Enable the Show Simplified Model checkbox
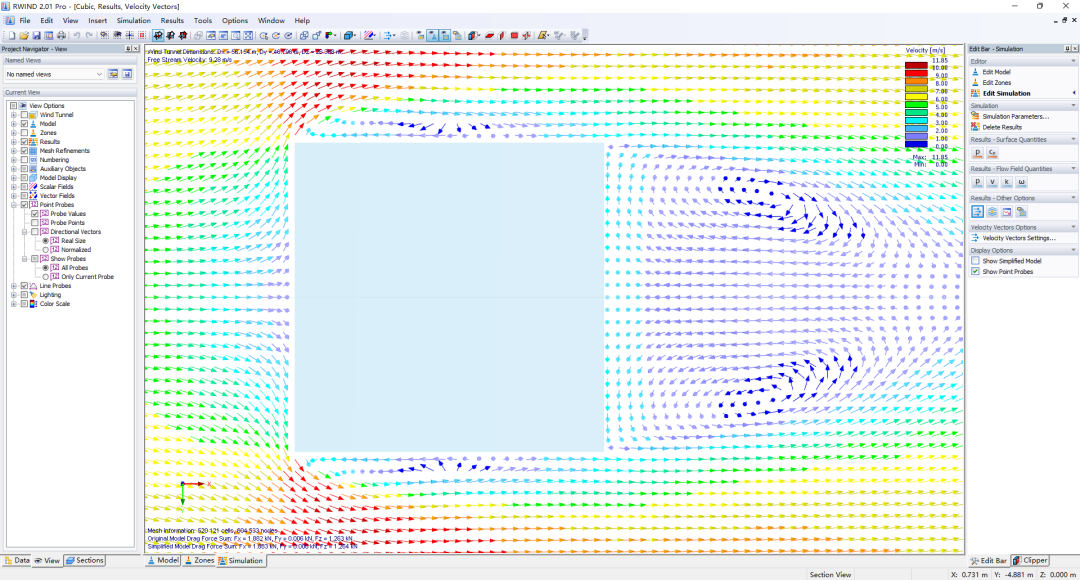This screenshot has width=1080, height=580. (975, 261)
